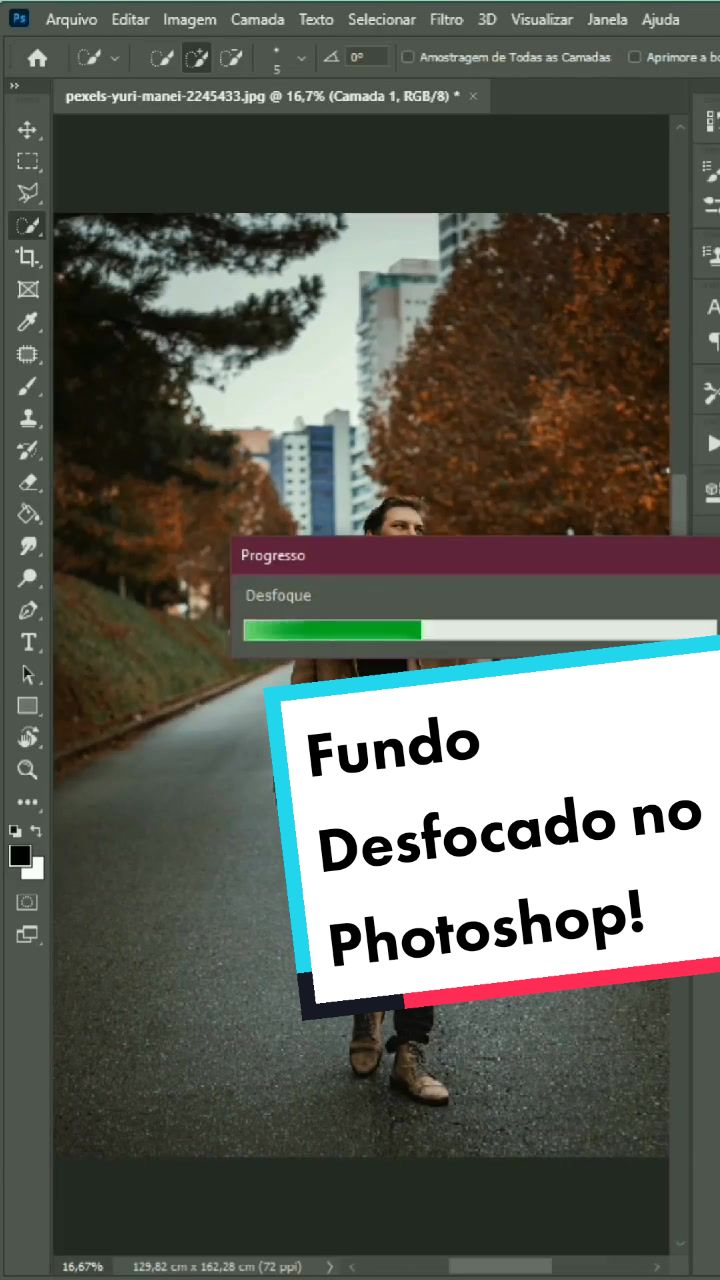Select the Rotate View hand tool
720x1280 pixels.
point(27,738)
